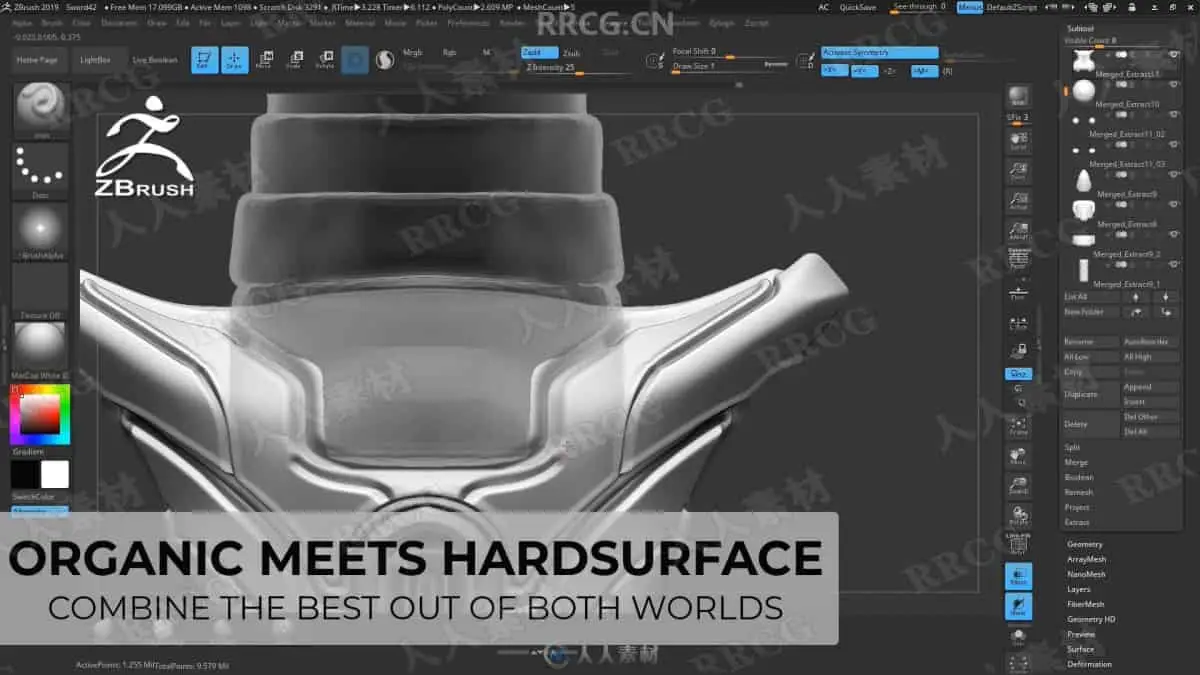Click the Local transform icon

tap(1018, 321)
